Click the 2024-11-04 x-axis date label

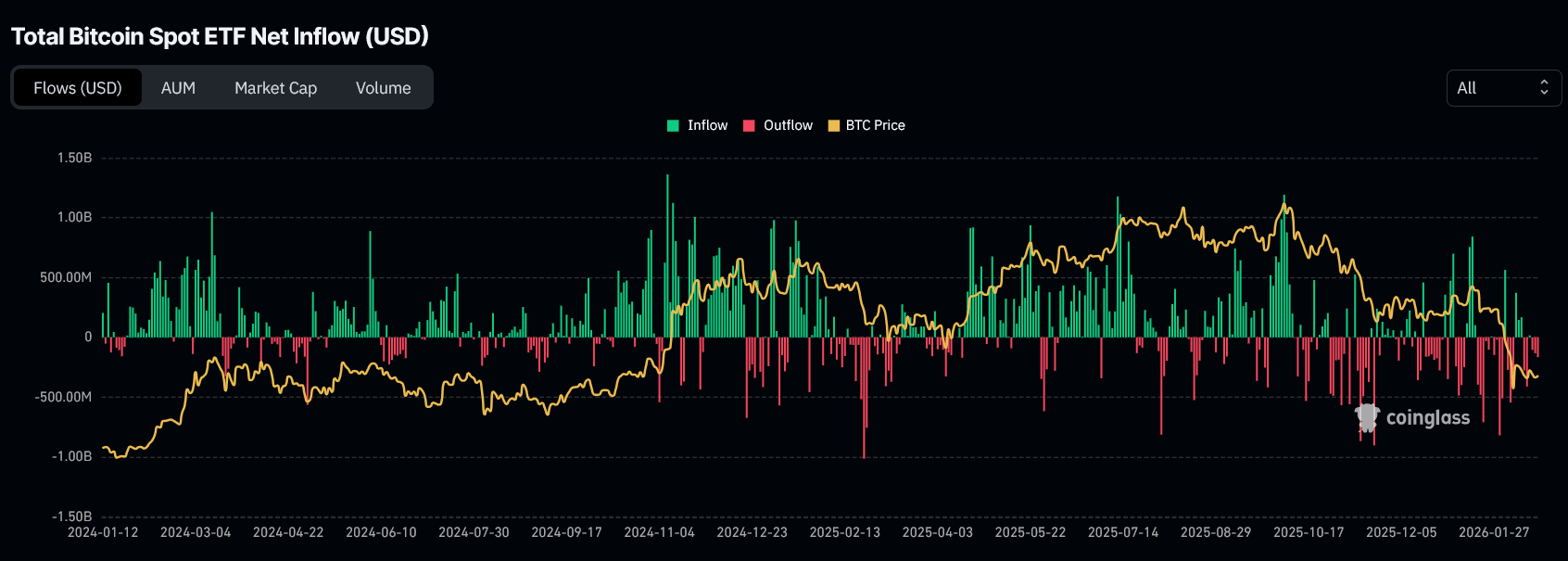click(659, 532)
